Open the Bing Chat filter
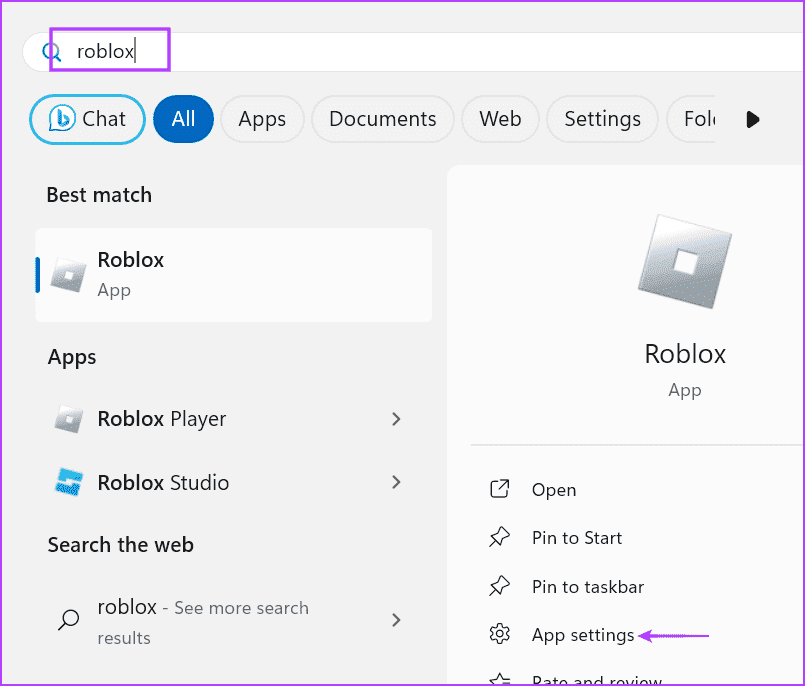This screenshot has height=686, width=805. 87,119
